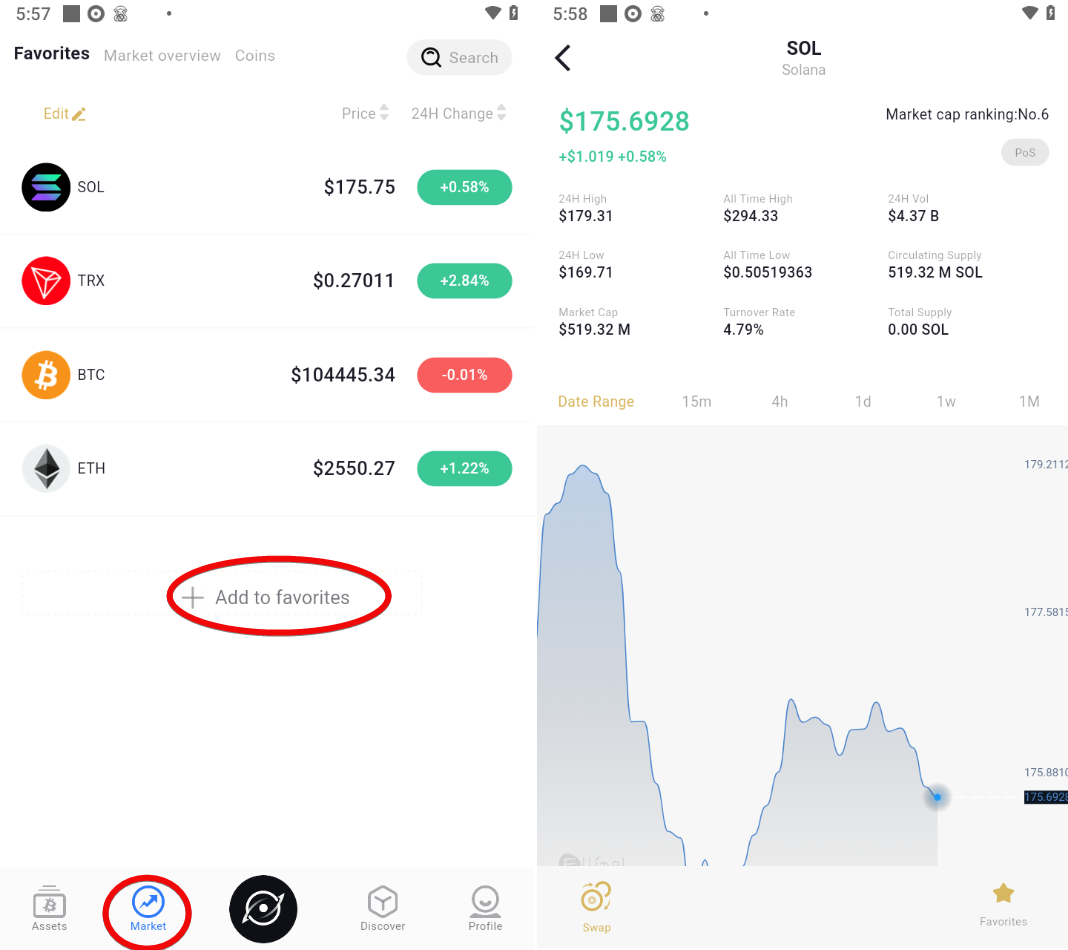This screenshot has height=950, width=1068.
Task: Tap the Edit pencil icon
Action: tap(79, 114)
